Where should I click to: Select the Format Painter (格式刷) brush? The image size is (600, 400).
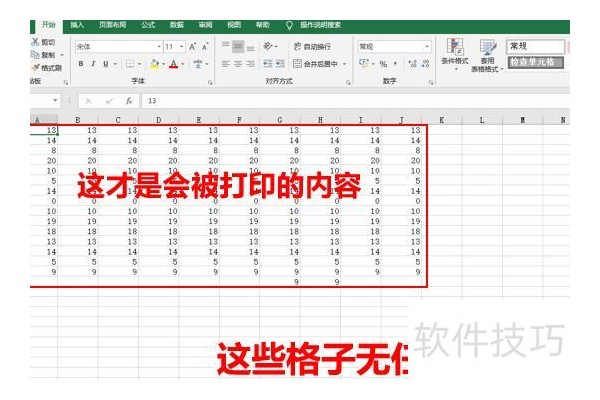36,68
